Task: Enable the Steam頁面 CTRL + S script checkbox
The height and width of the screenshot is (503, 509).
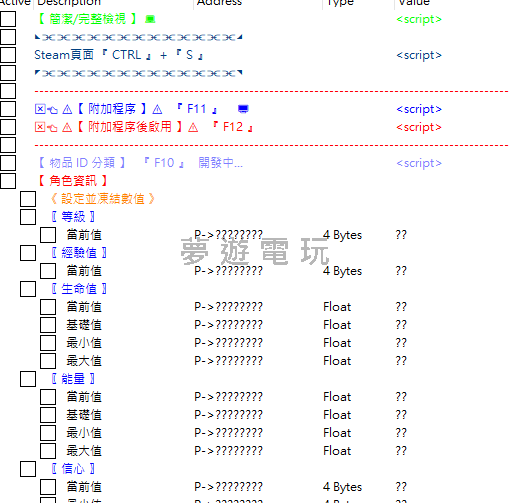Action: (8, 55)
